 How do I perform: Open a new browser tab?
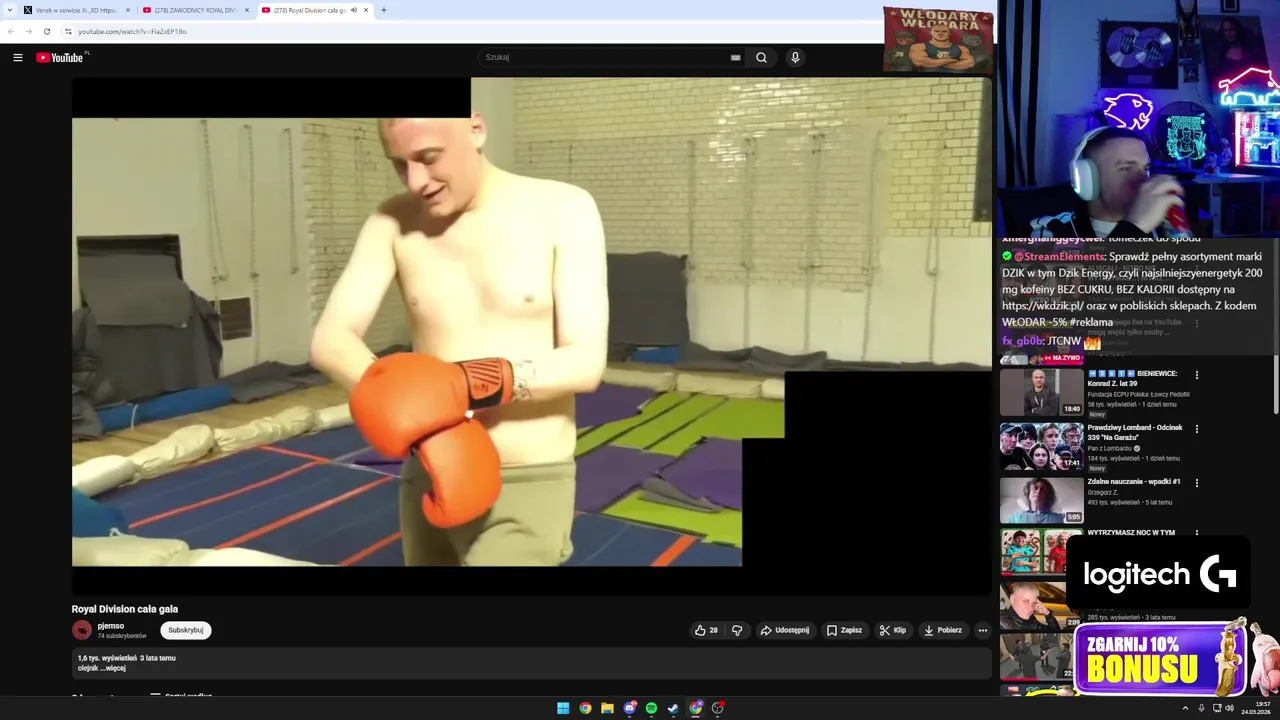click(x=384, y=10)
